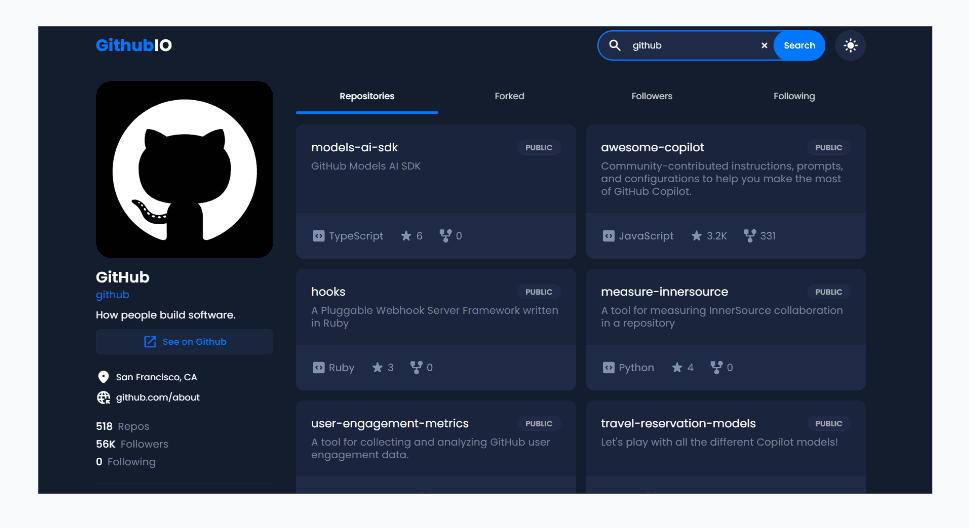Open the Forked tab

click(x=509, y=96)
